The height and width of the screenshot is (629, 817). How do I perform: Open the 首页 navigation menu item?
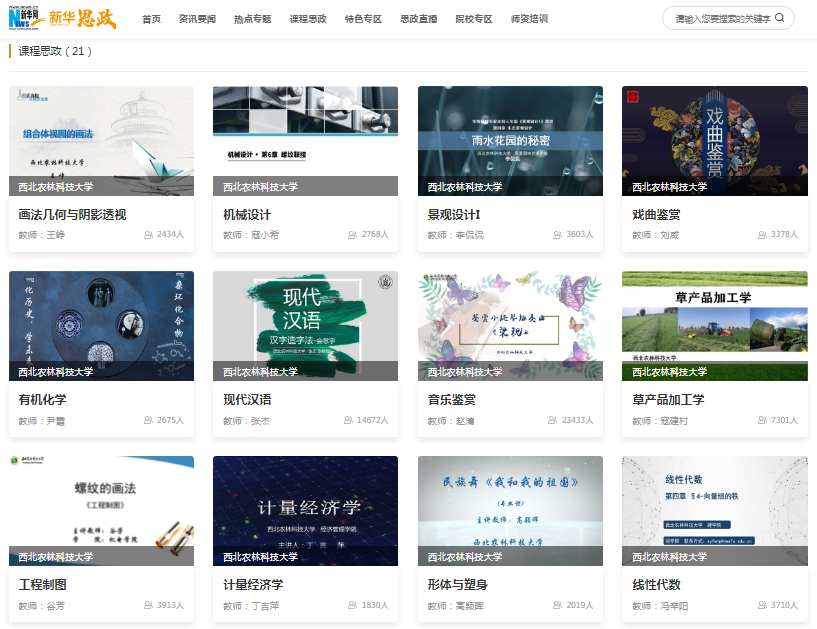click(x=151, y=19)
